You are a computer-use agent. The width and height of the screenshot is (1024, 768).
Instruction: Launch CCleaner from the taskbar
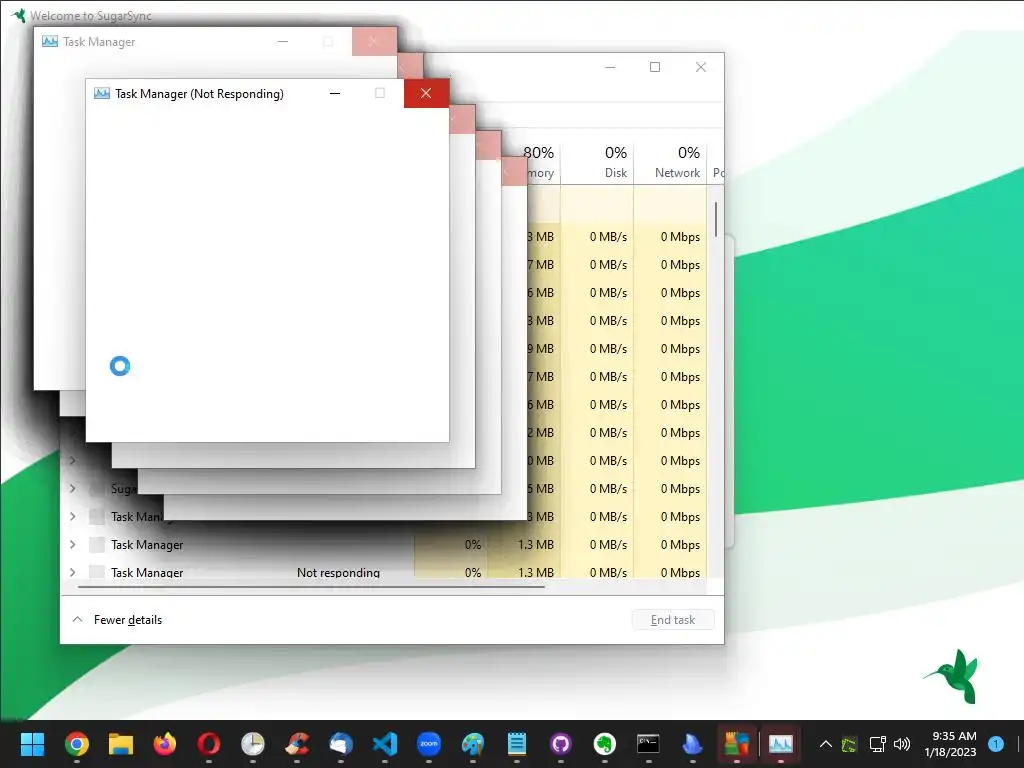(297, 744)
